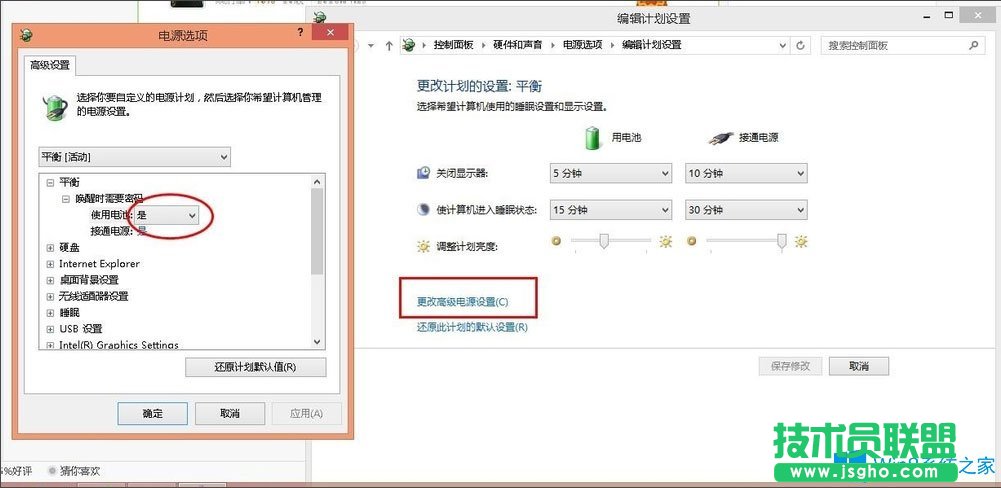The height and width of the screenshot is (488, 1001).
Task: Click 应用(A) button
Action: pyautogui.click(x=306, y=413)
